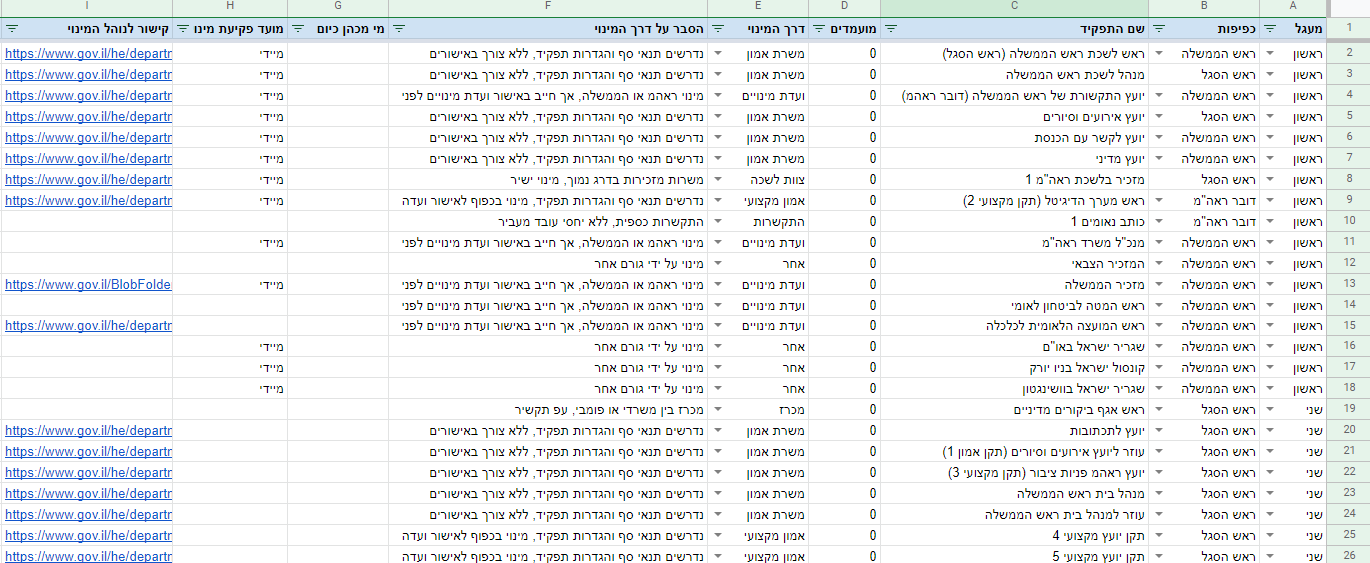Select cell יועץ לתכתובות
The width and height of the screenshot is (1370, 563).
tap(1015, 431)
